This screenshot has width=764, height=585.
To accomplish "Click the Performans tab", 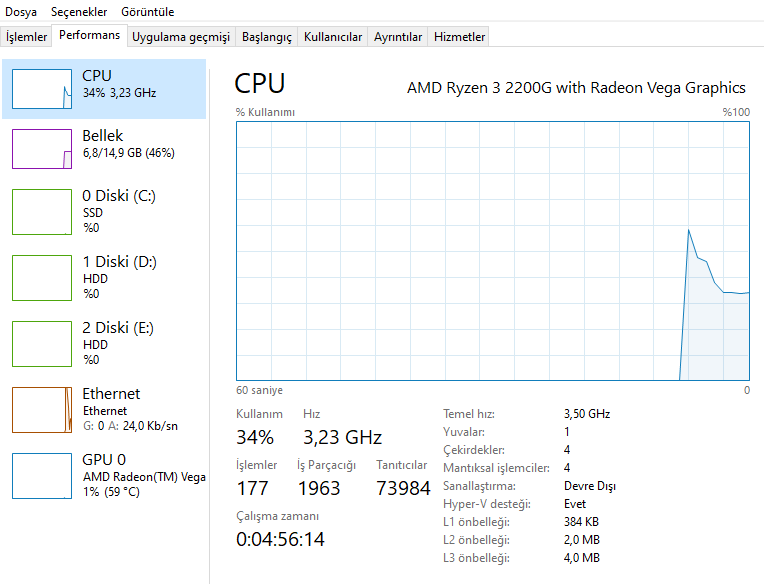I will [x=90, y=35].
